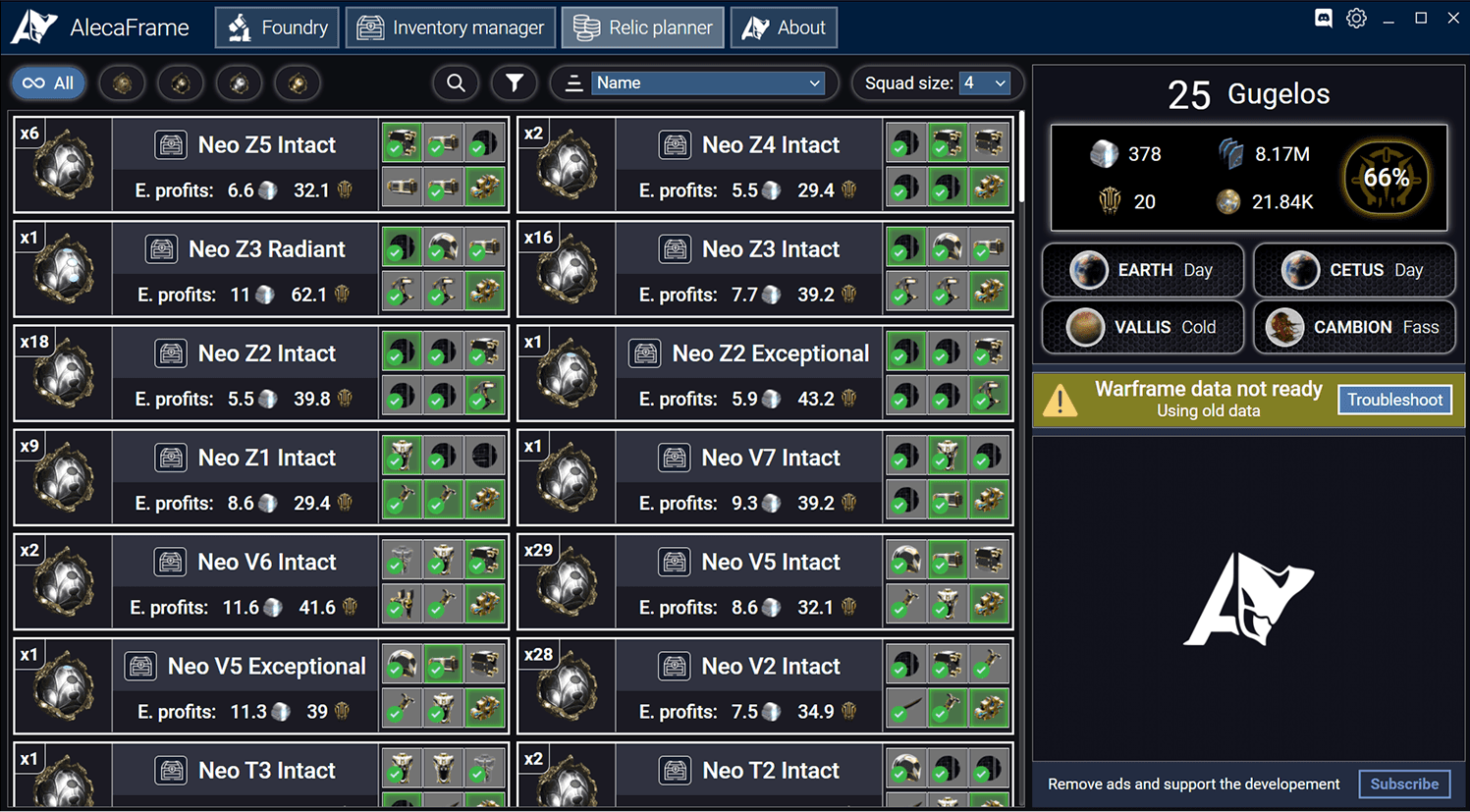Image resolution: width=1470 pixels, height=812 pixels.
Task: Open the CAMBION Fass cycle button
Action: (x=1355, y=327)
